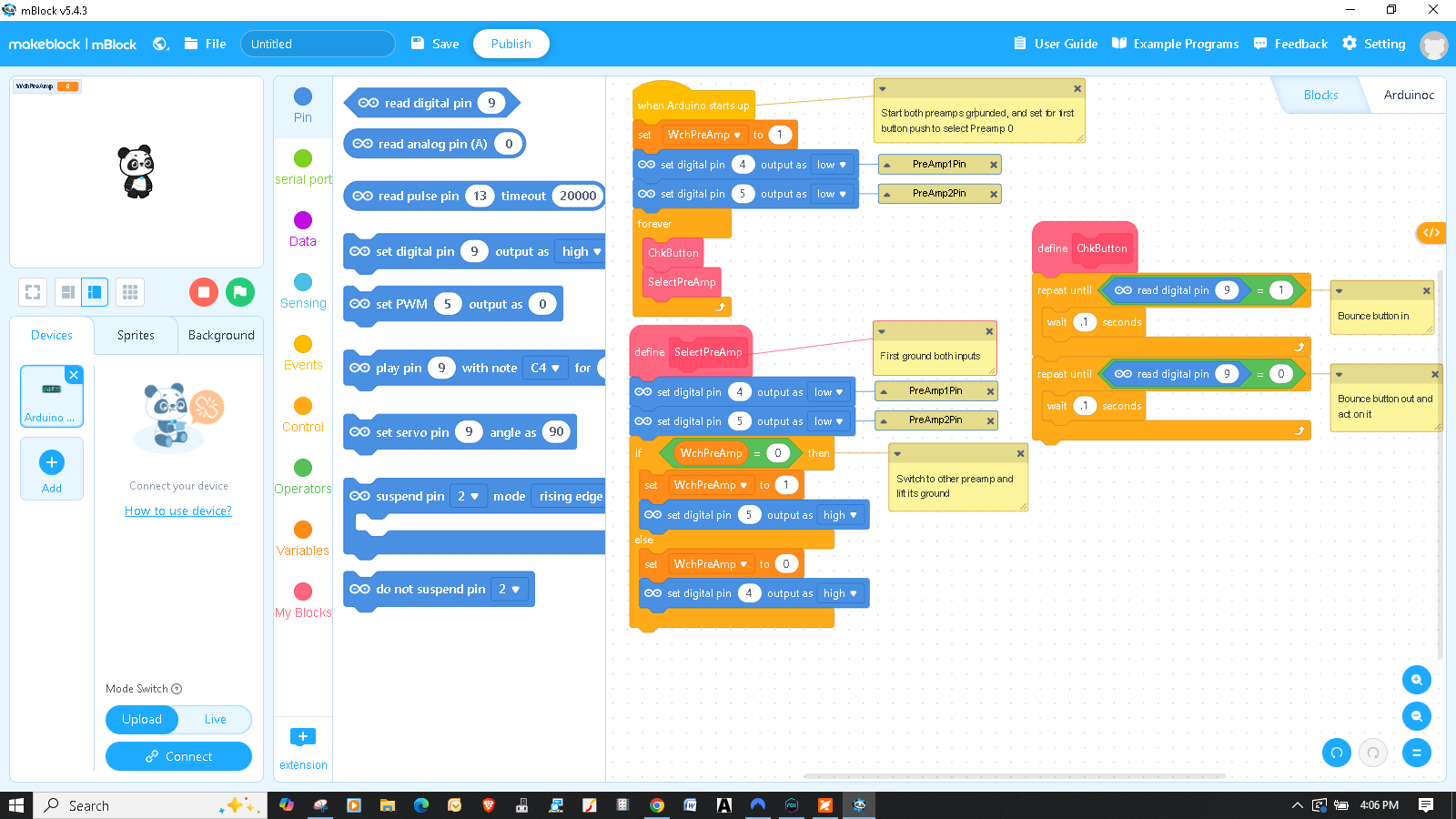
Task: Open the extension center
Action: (303, 748)
